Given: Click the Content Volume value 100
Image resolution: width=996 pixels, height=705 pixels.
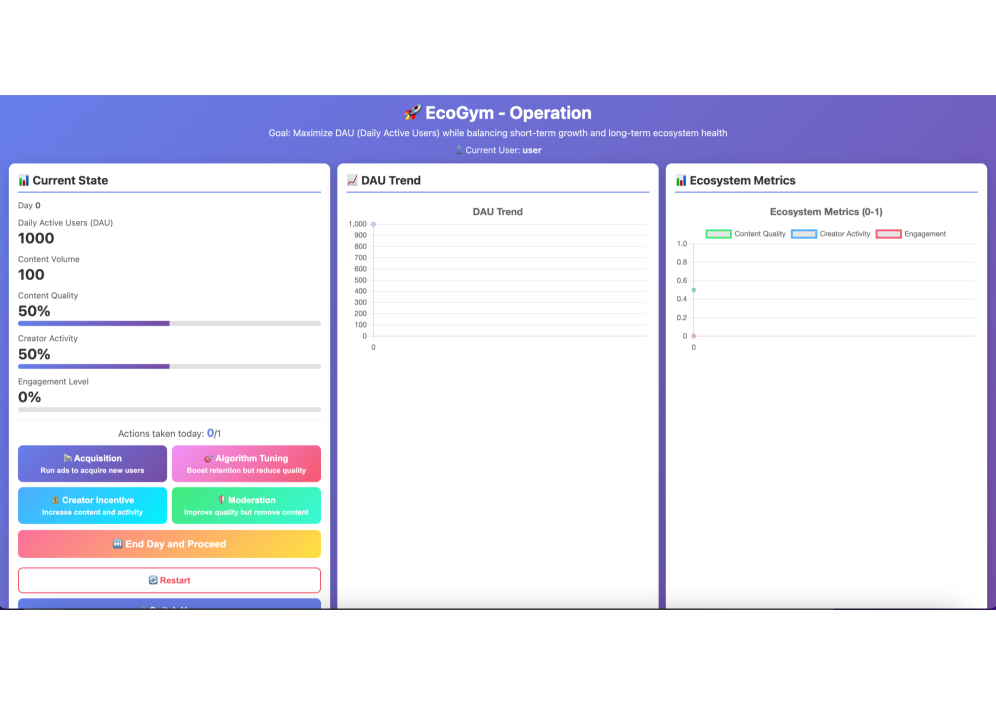Looking at the screenshot, I should pos(31,274).
